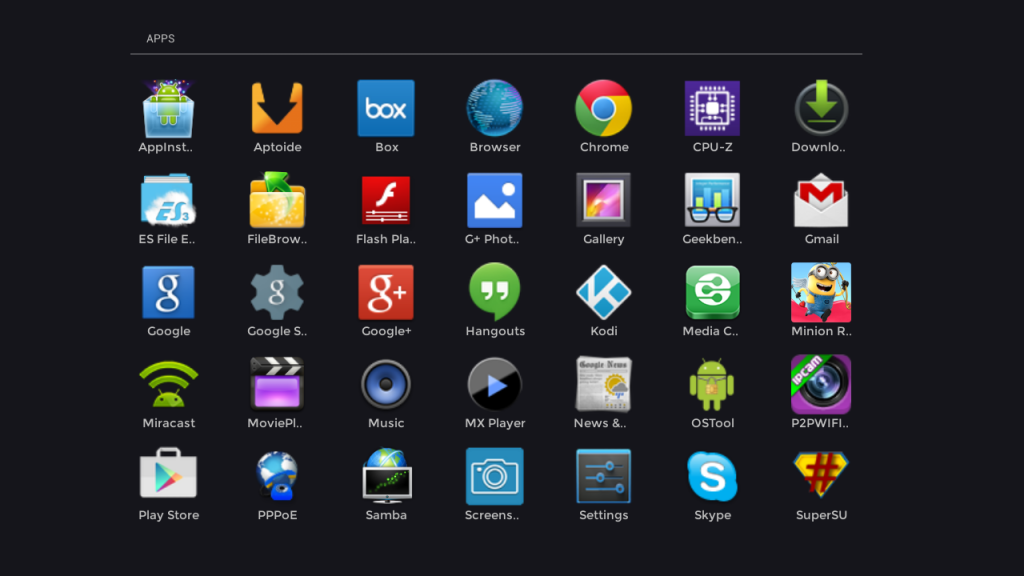
Task: Open Chrome browser
Action: click(x=603, y=108)
